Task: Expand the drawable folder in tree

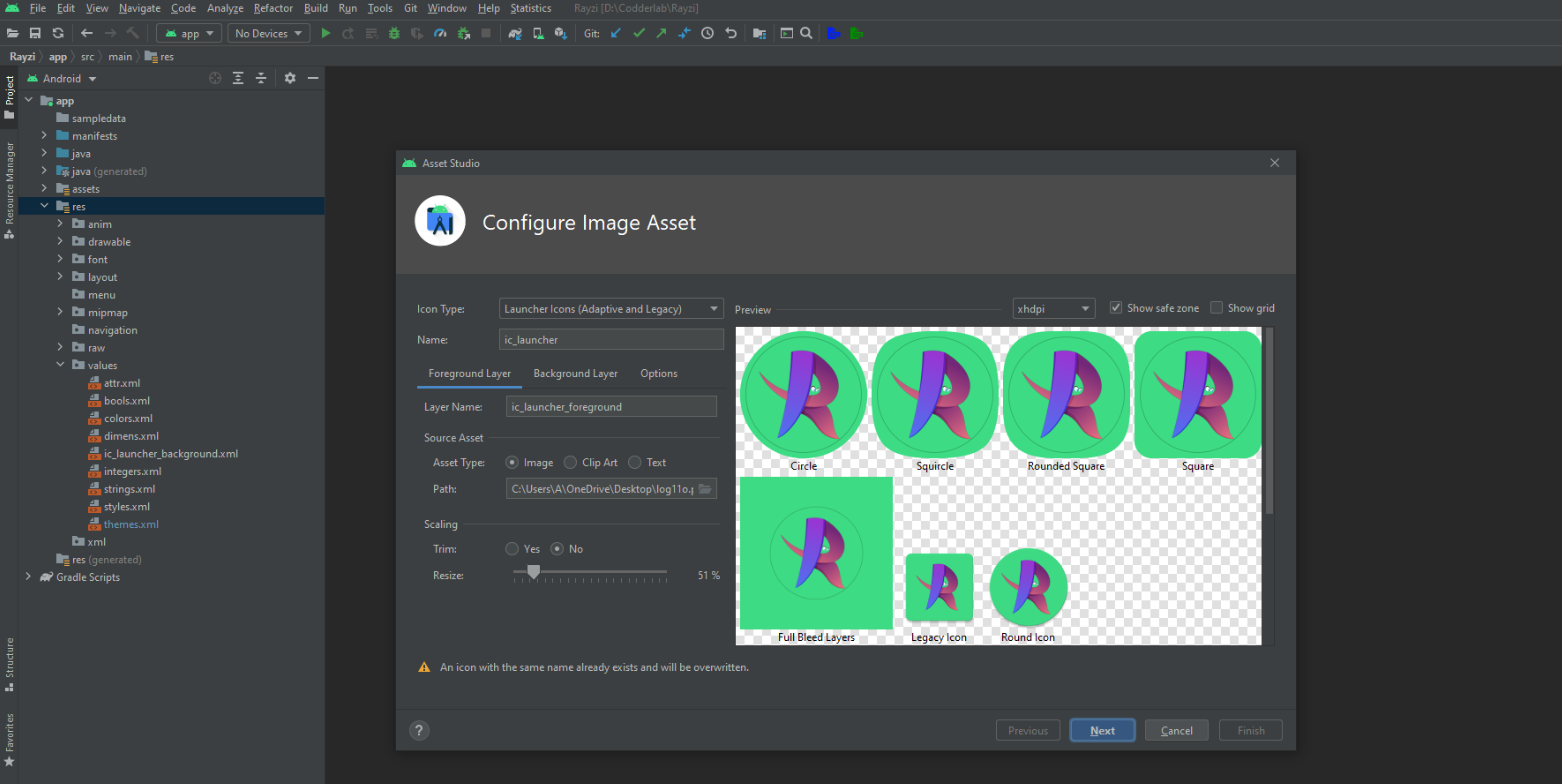Action: point(60,242)
